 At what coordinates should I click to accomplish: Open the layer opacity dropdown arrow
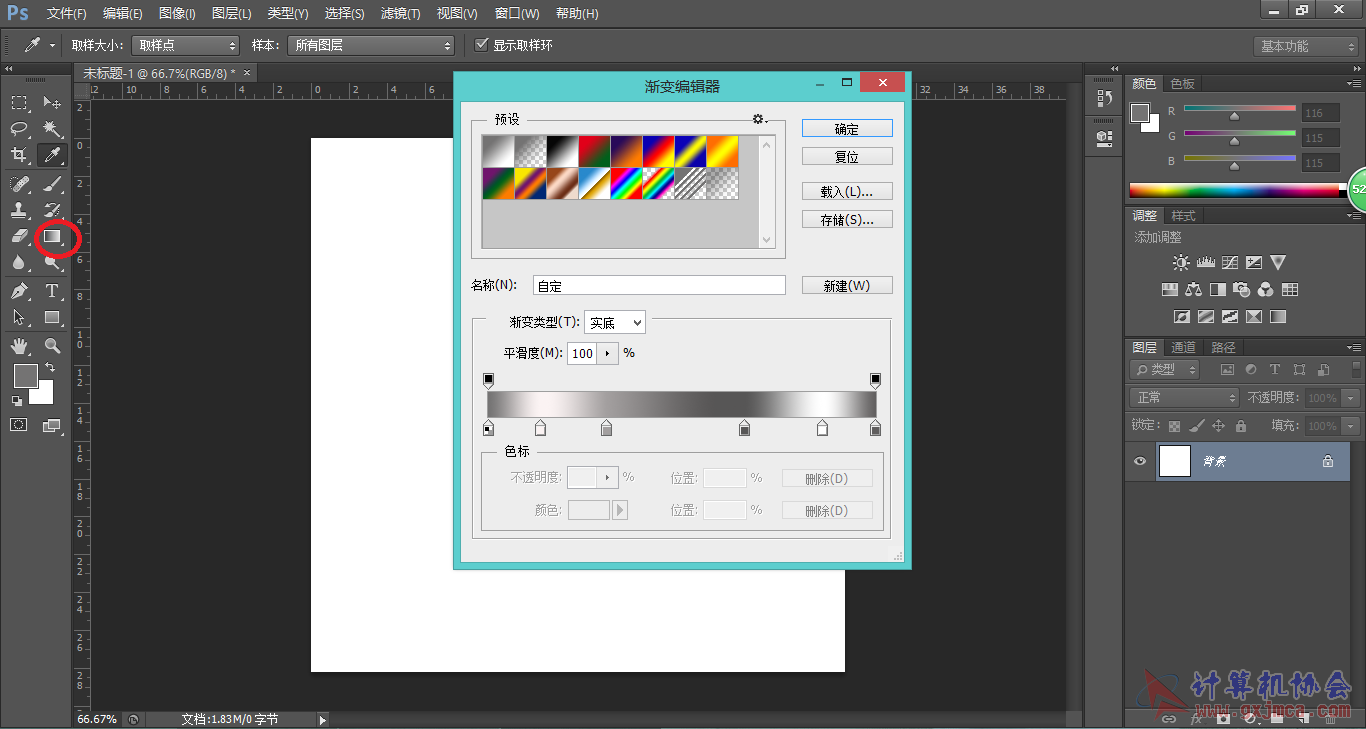tap(1352, 398)
